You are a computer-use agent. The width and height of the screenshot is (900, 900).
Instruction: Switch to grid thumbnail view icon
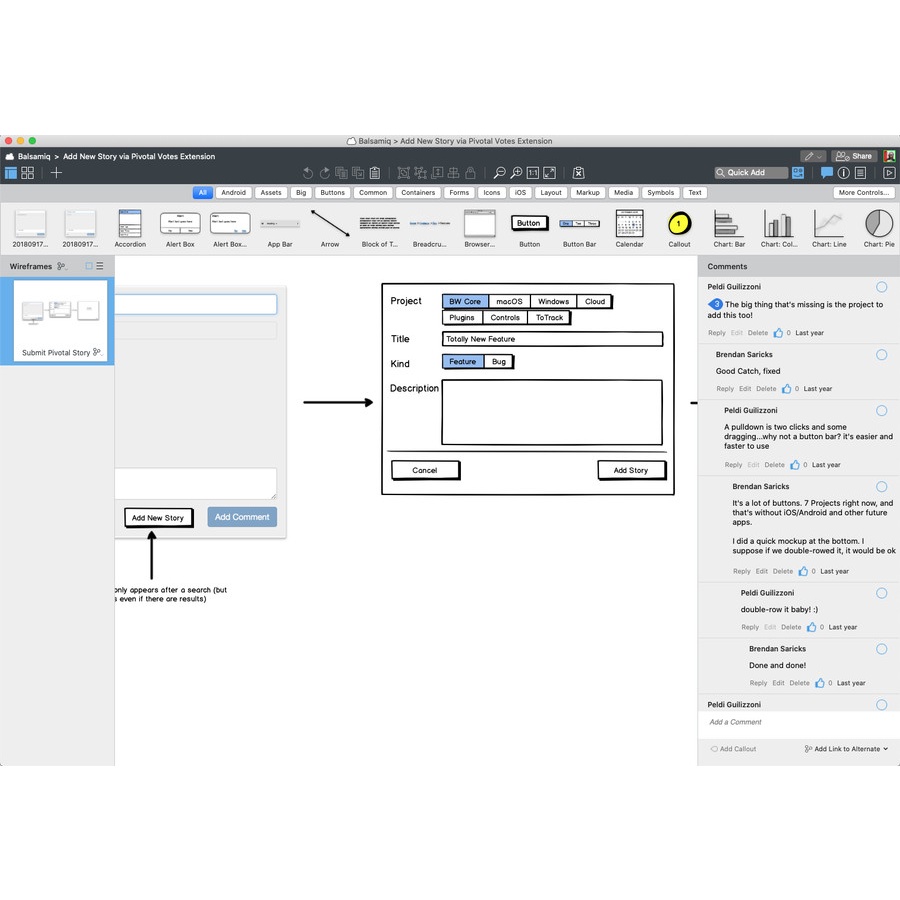click(x=27, y=173)
